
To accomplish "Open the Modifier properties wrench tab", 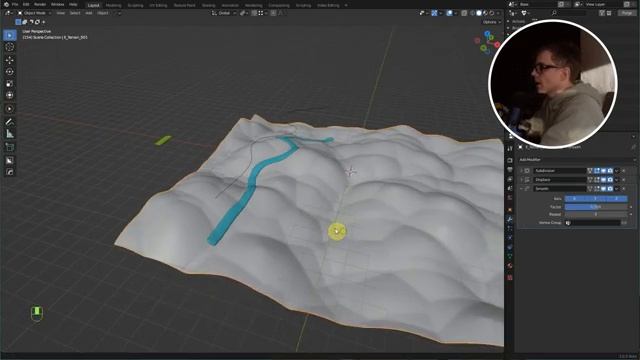I will pos(510,219).
